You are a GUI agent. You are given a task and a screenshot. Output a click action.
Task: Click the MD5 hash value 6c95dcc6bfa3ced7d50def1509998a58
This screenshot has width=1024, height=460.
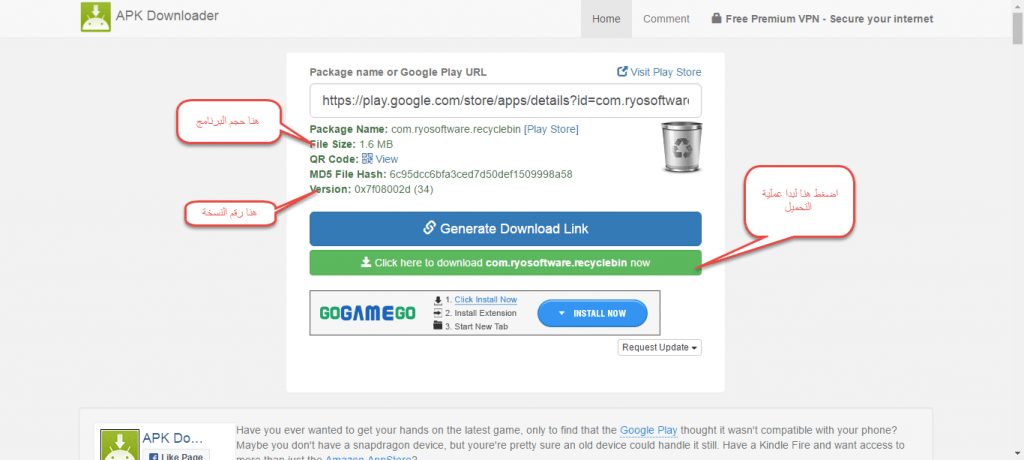481,174
